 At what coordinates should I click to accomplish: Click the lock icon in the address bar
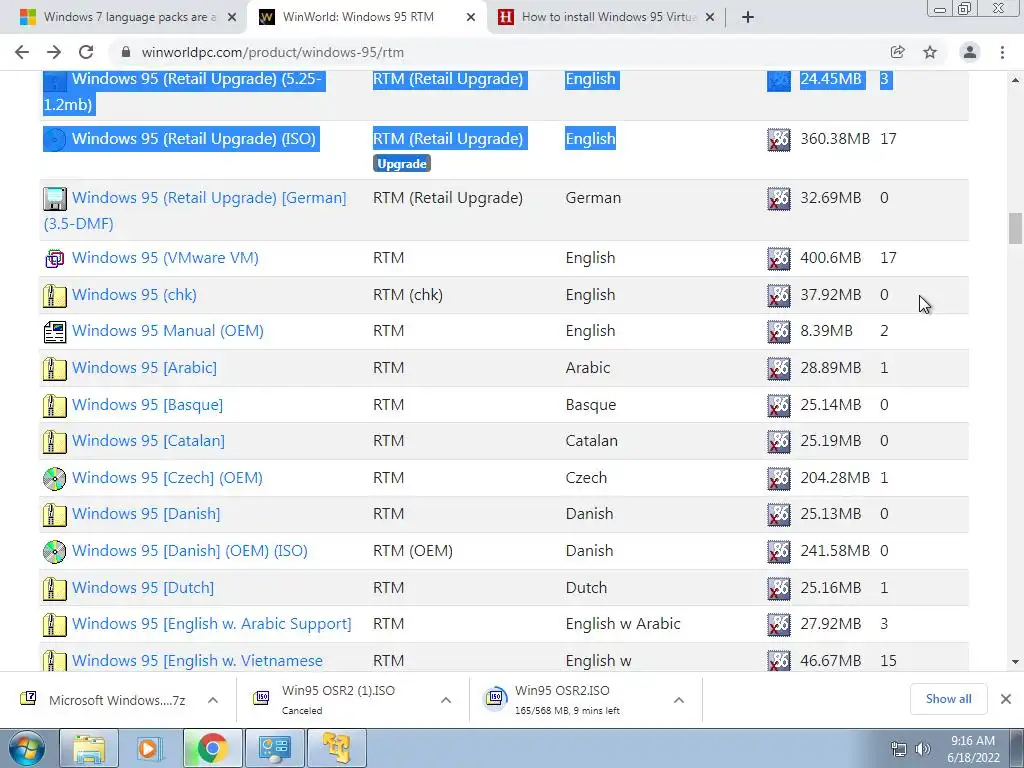pos(127,52)
